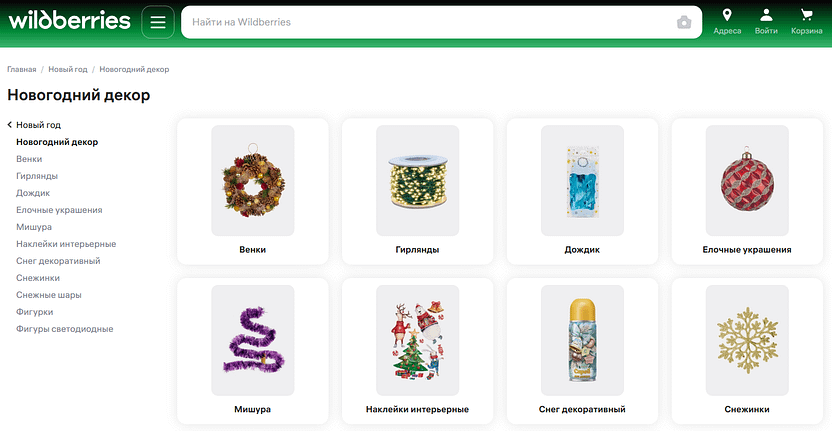Open the Гирлянды lights spool card
The height and width of the screenshot is (431, 832).
pos(418,191)
